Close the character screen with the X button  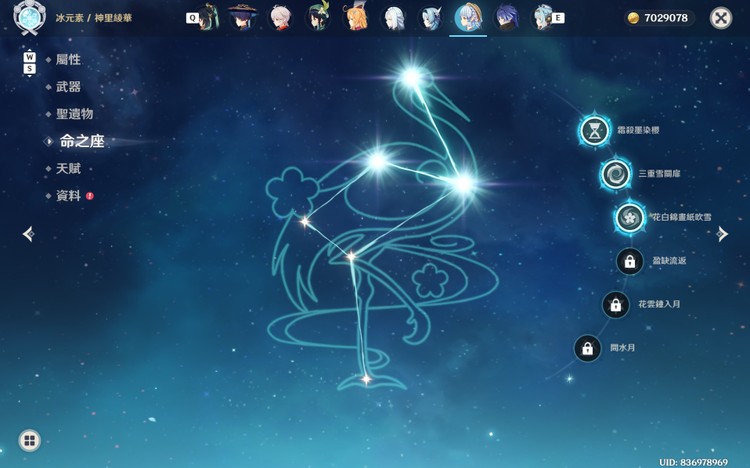tap(721, 19)
